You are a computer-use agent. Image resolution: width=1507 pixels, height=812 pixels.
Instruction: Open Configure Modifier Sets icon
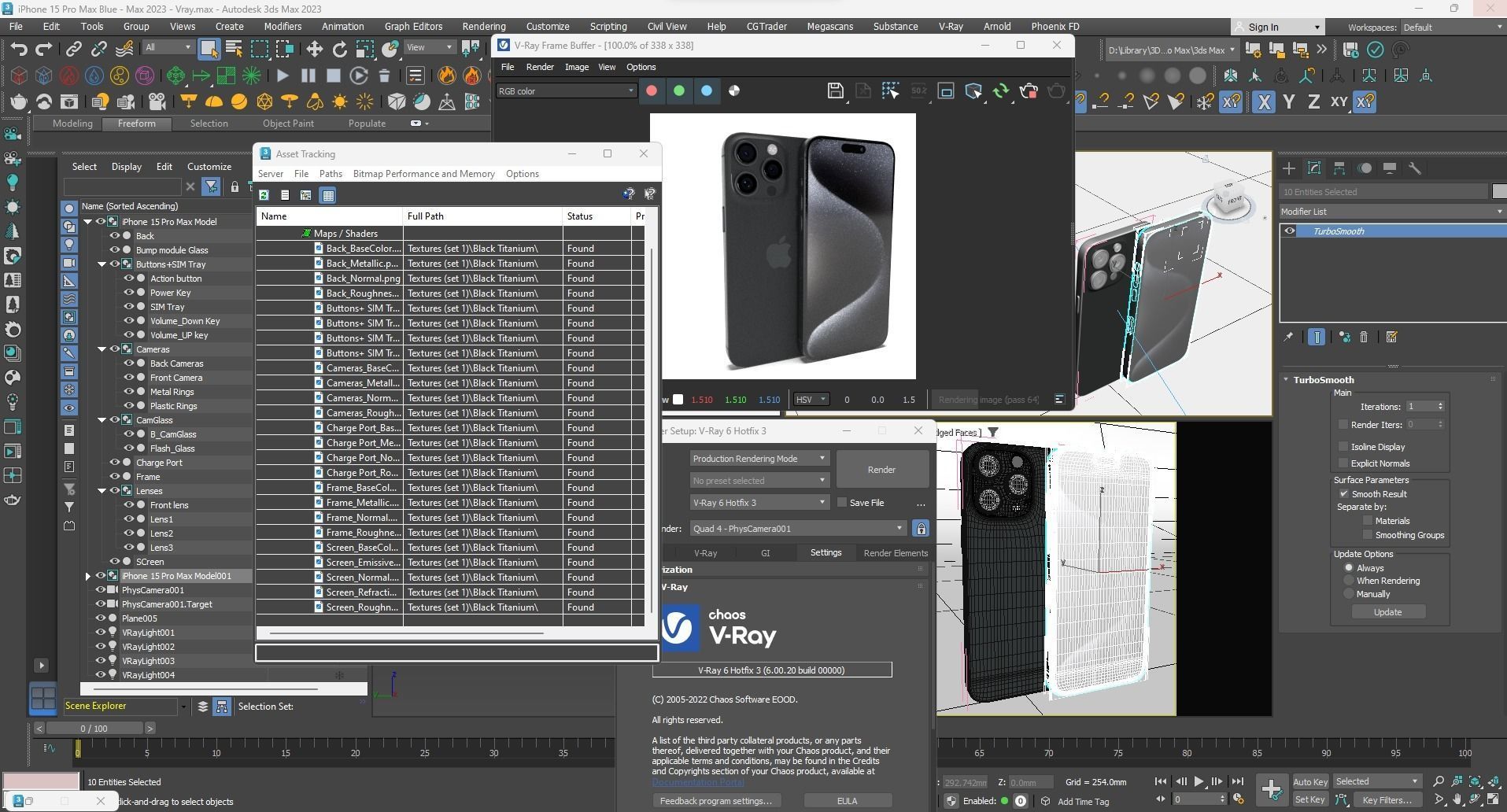[1391, 338]
